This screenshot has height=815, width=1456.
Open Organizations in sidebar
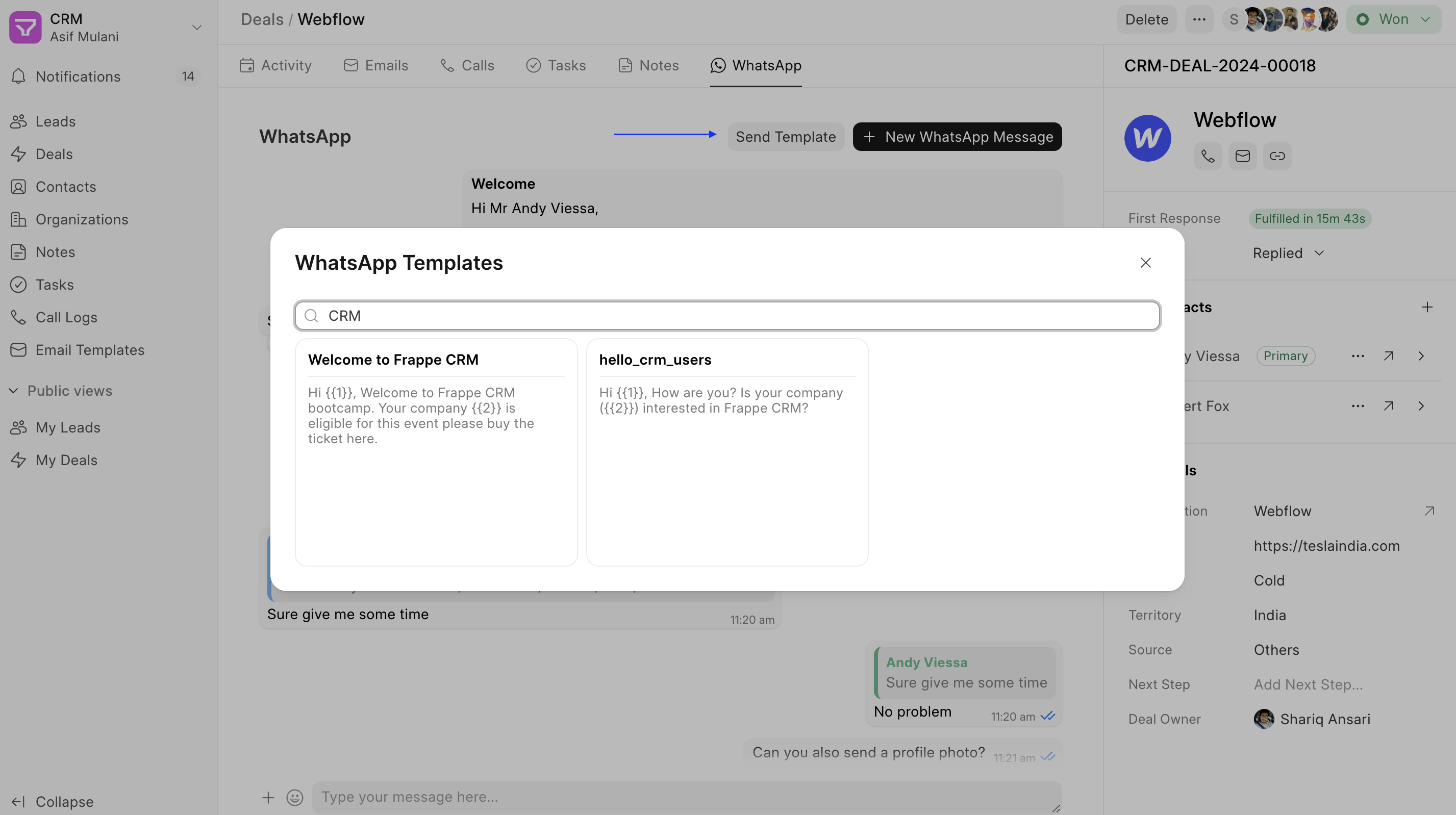click(82, 219)
